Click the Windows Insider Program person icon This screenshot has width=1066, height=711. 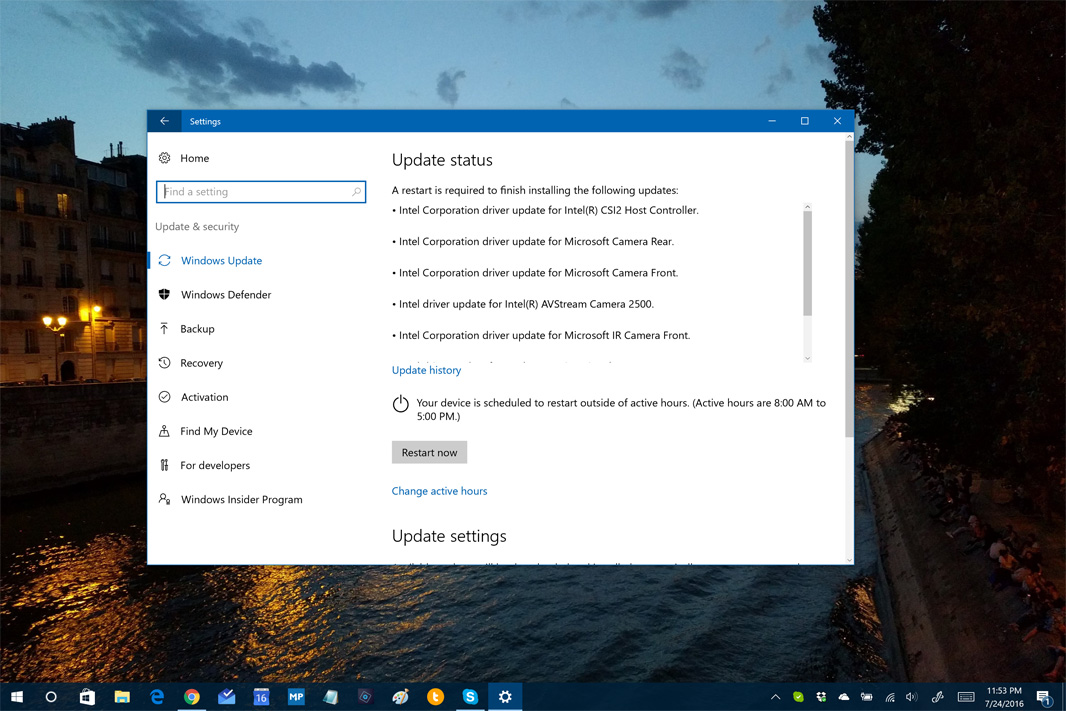pos(165,499)
